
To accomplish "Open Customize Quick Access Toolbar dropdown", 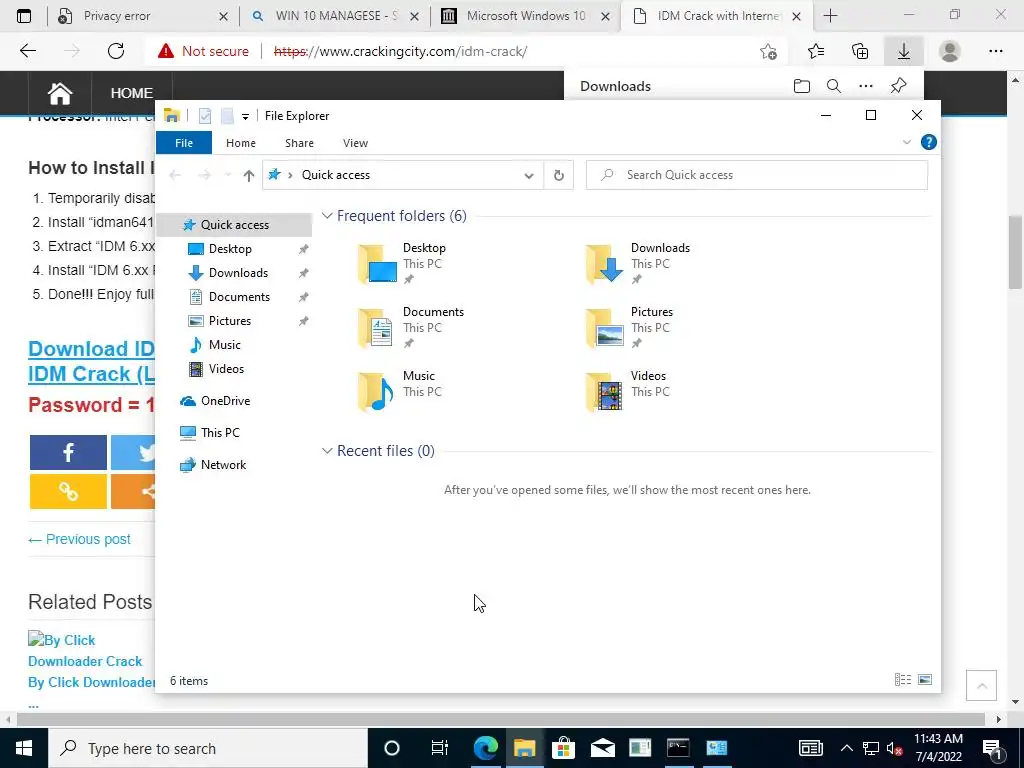I will tap(245, 117).
